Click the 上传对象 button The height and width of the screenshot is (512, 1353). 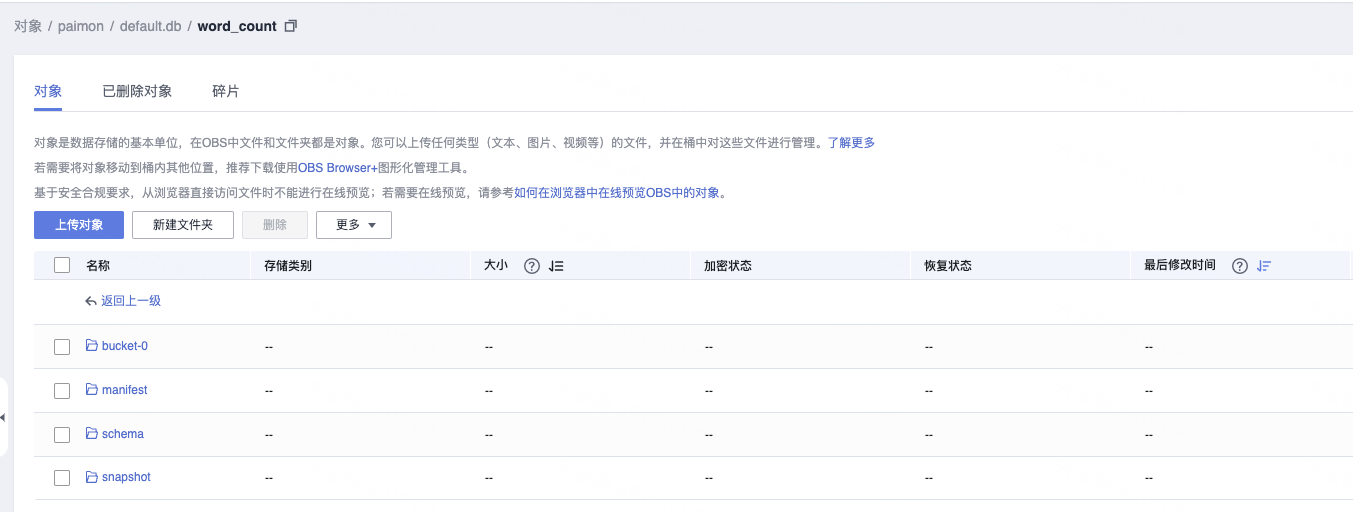[x=79, y=225]
